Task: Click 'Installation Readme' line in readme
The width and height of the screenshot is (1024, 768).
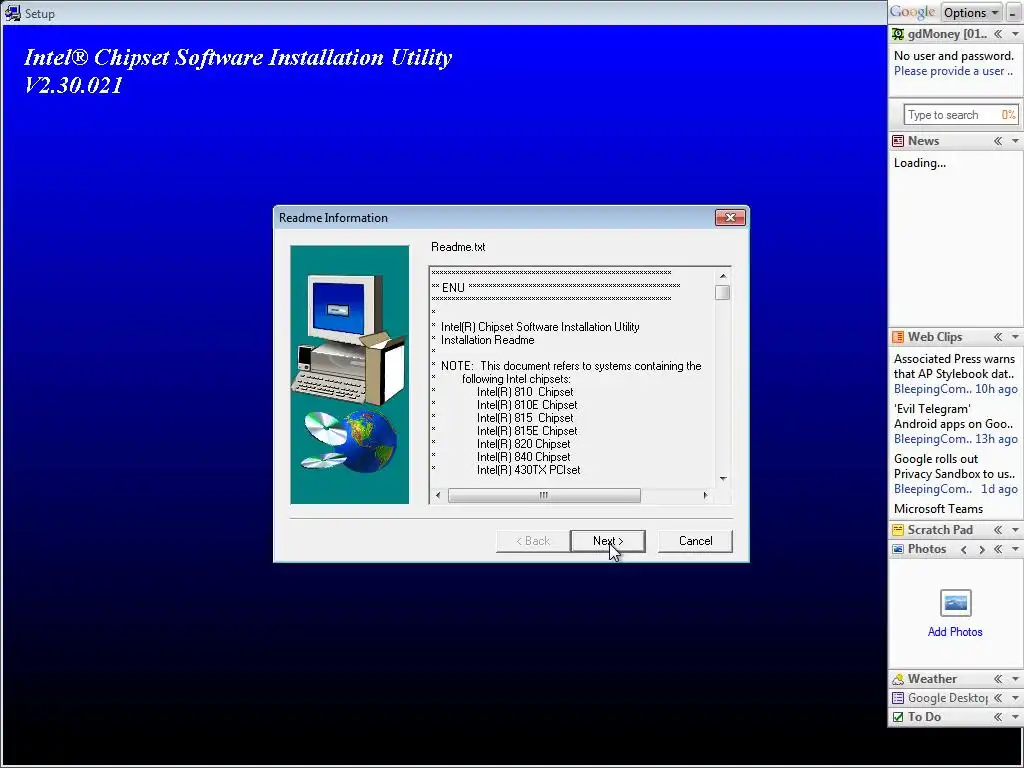Action: 487,340
